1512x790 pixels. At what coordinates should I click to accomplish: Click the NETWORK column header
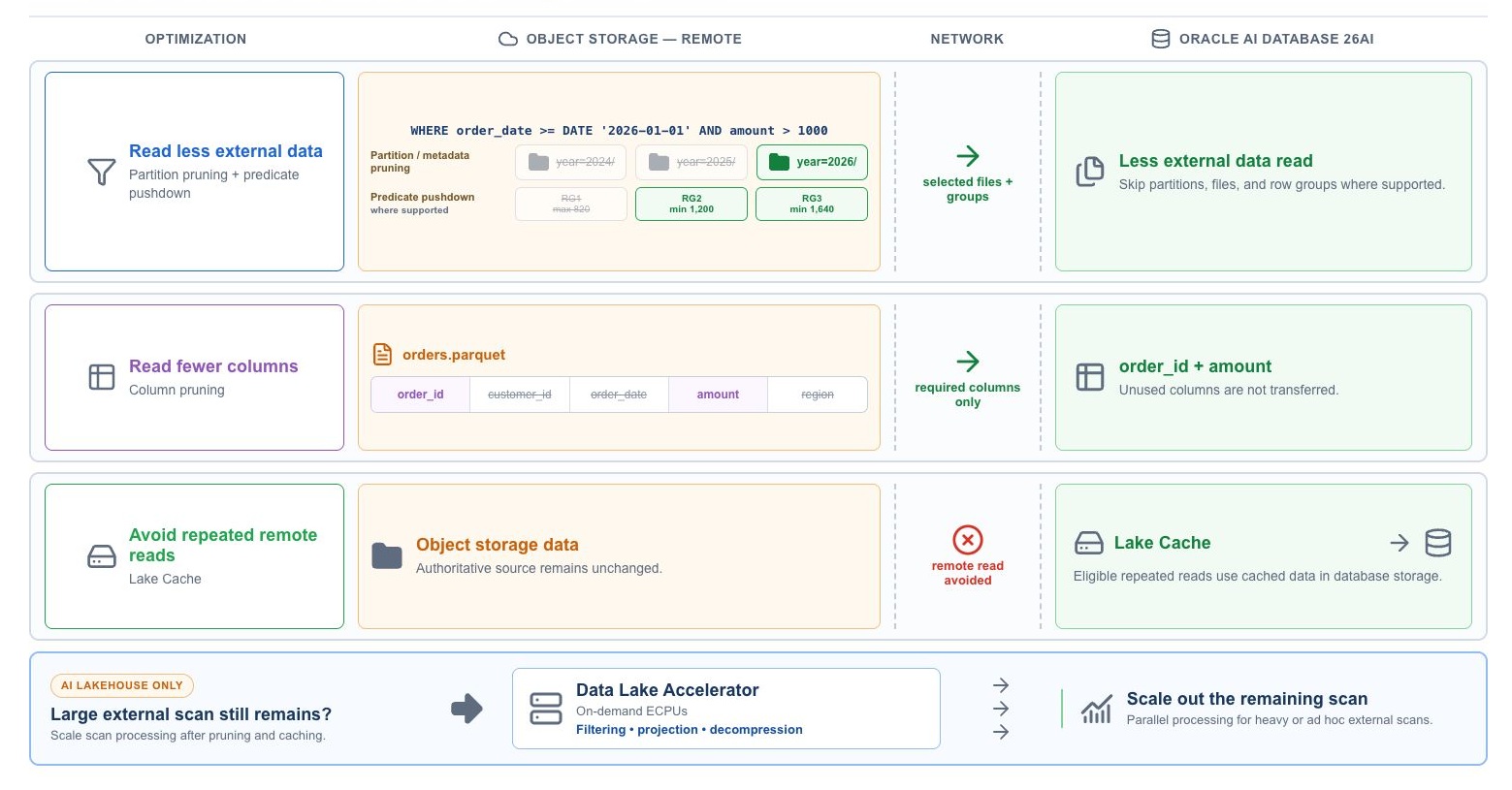pos(967,39)
